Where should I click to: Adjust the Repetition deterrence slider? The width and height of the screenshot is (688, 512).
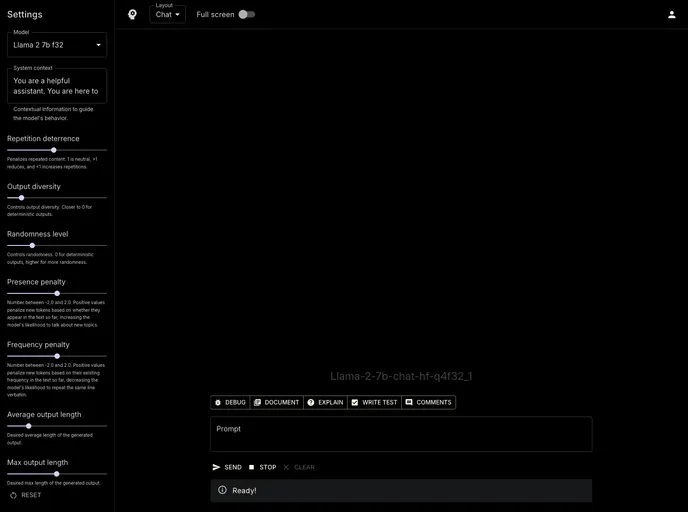click(57, 150)
